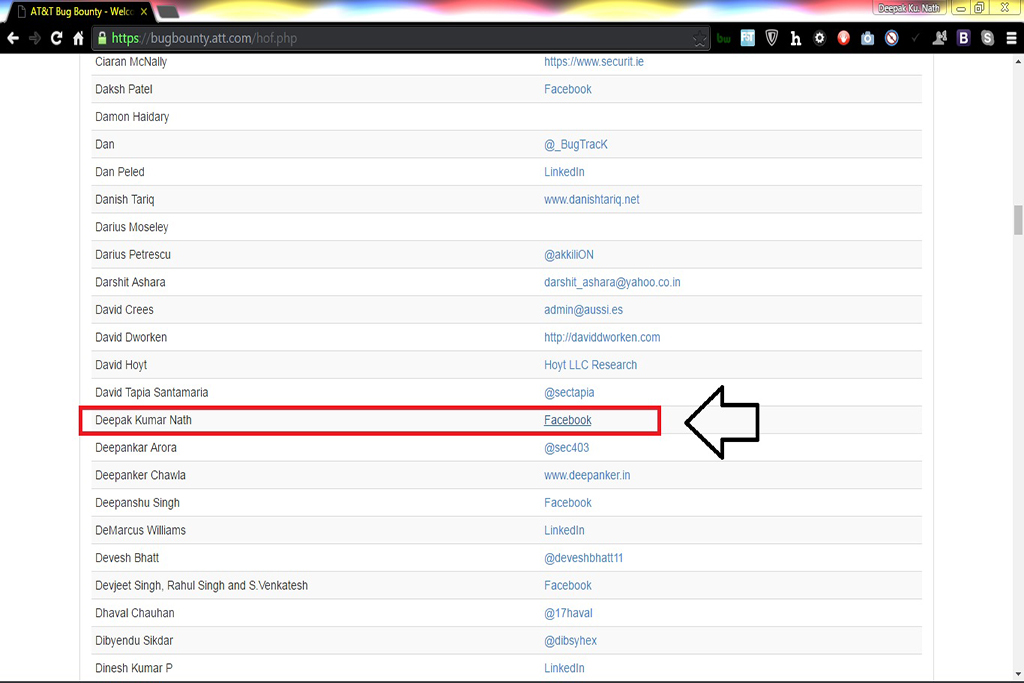Open Deepak Kumar Nath's Facebook link
The image size is (1024, 683).
point(568,420)
